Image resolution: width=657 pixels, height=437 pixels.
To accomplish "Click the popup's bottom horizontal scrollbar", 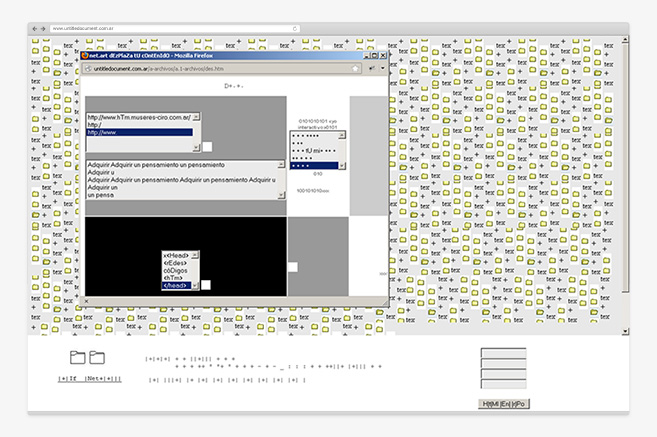I will pos(230,300).
